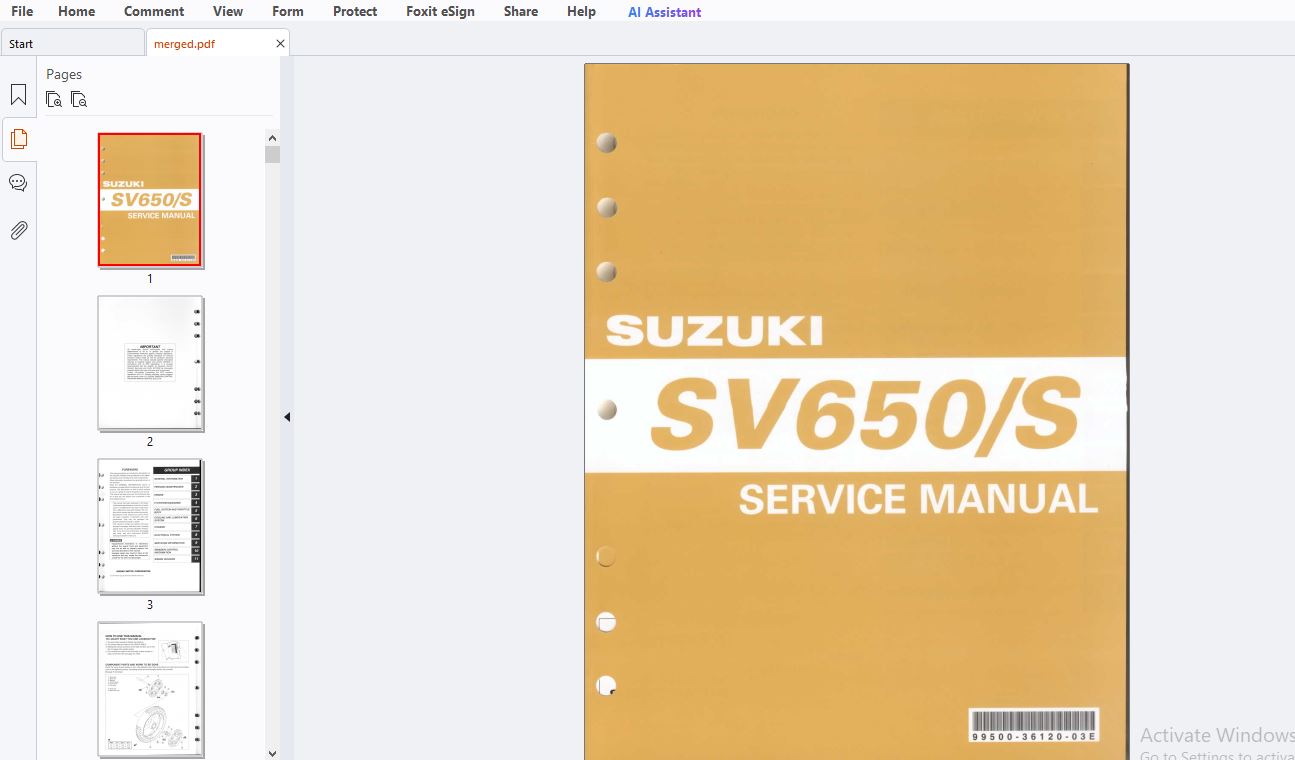
Task: Click the thumbnail panel scrollbar thumb
Action: click(272, 154)
